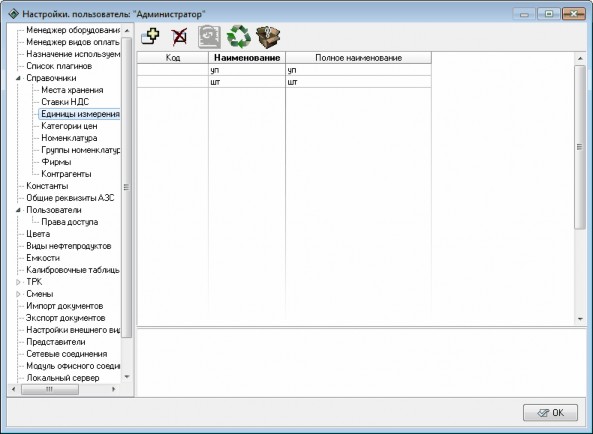Click the delete record icon with red X
Viewport: 593px width, 434px height.
click(179, 37)
